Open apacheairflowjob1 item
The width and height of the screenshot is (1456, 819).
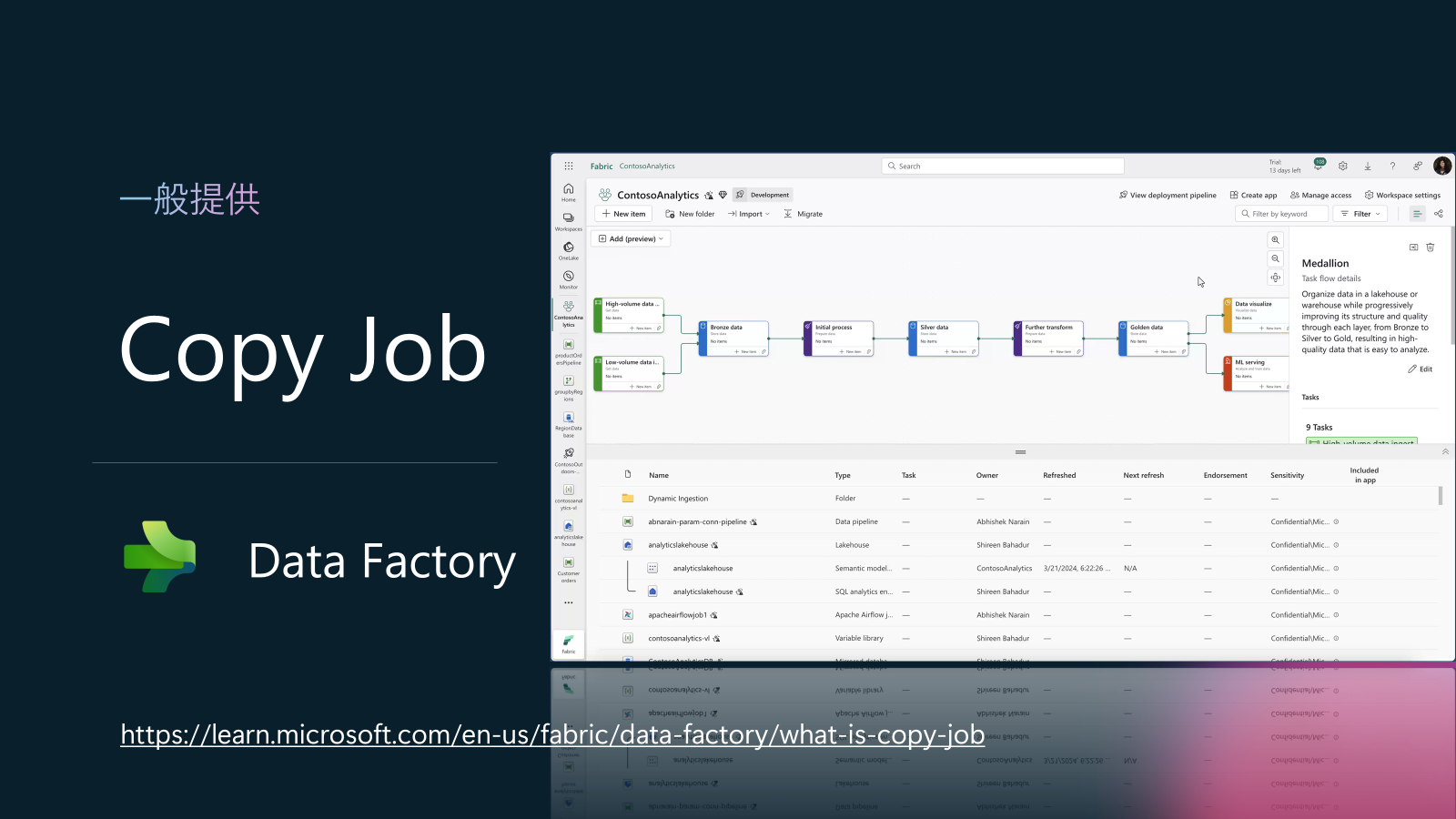coord(677,615)
